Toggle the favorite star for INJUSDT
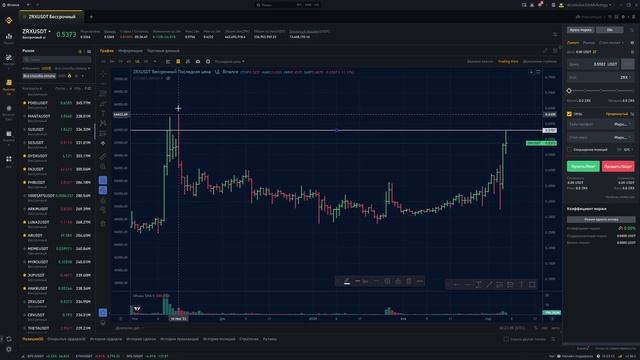This screenshot has height=360, width=640. (x=24, y=169)
